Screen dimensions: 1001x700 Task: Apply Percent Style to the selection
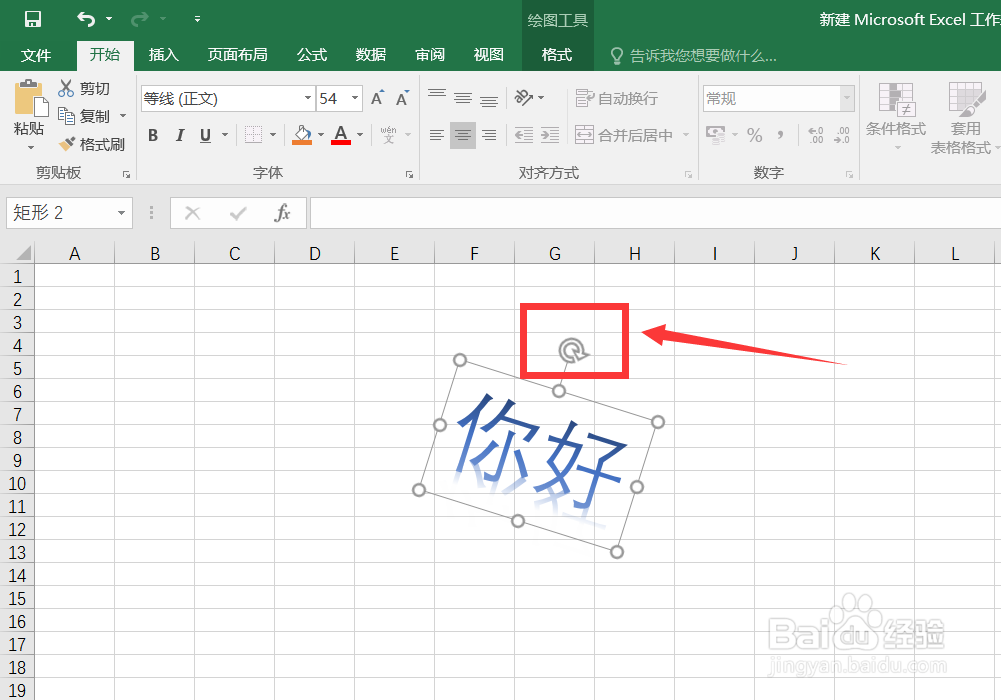click(x=754, y=135)
